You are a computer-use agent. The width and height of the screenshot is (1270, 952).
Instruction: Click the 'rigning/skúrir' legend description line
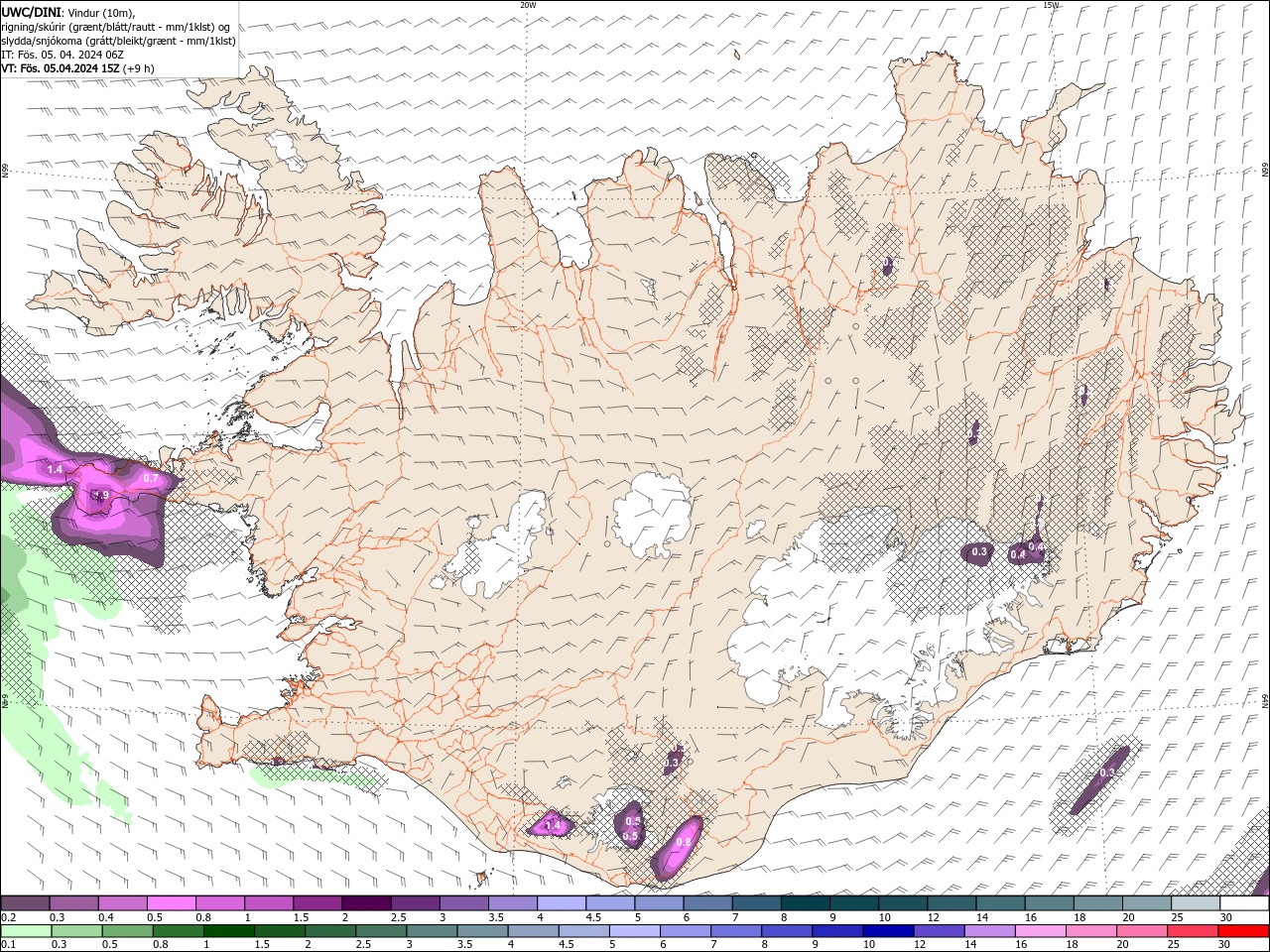point(116,27)
